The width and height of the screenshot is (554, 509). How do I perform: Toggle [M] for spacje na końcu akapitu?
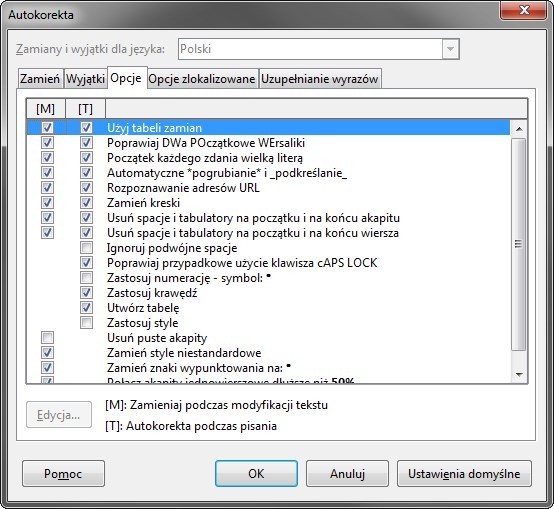[47, 218]
